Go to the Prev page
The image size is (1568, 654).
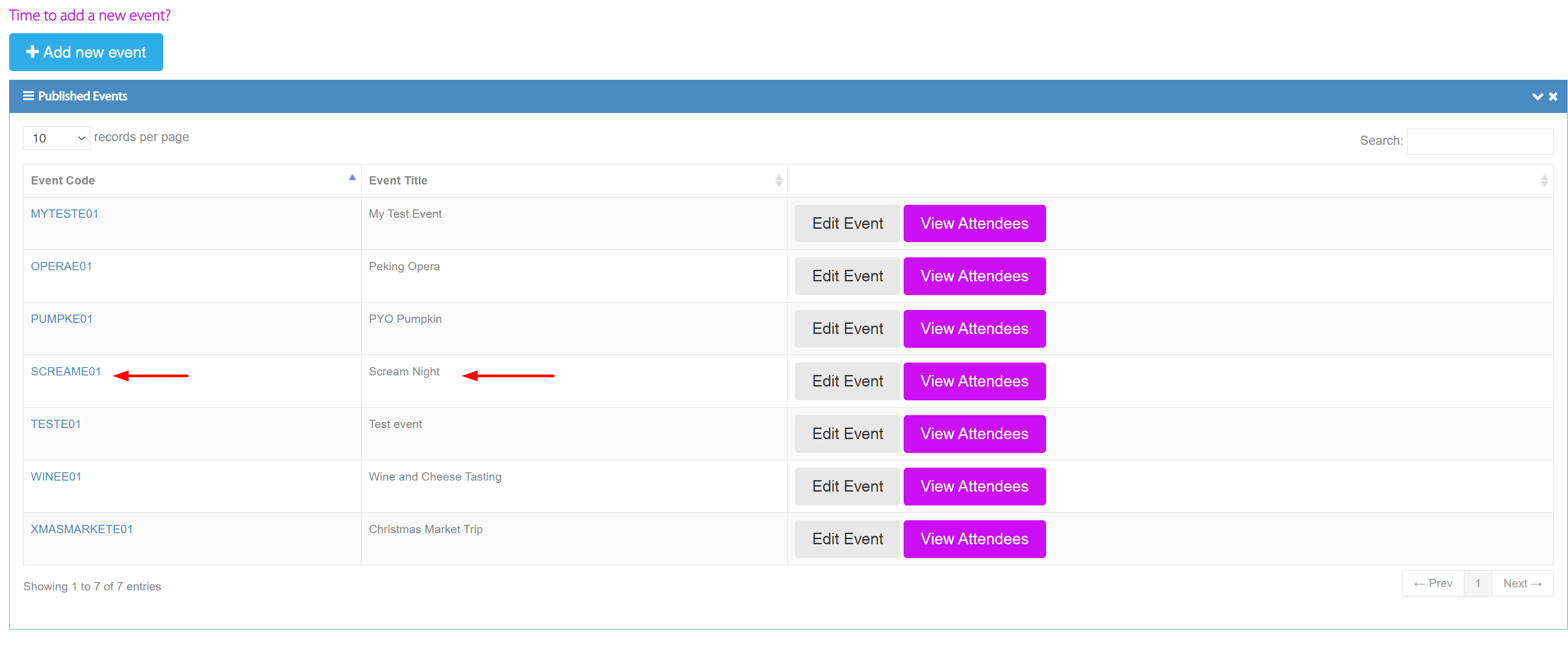(1433, 583)
